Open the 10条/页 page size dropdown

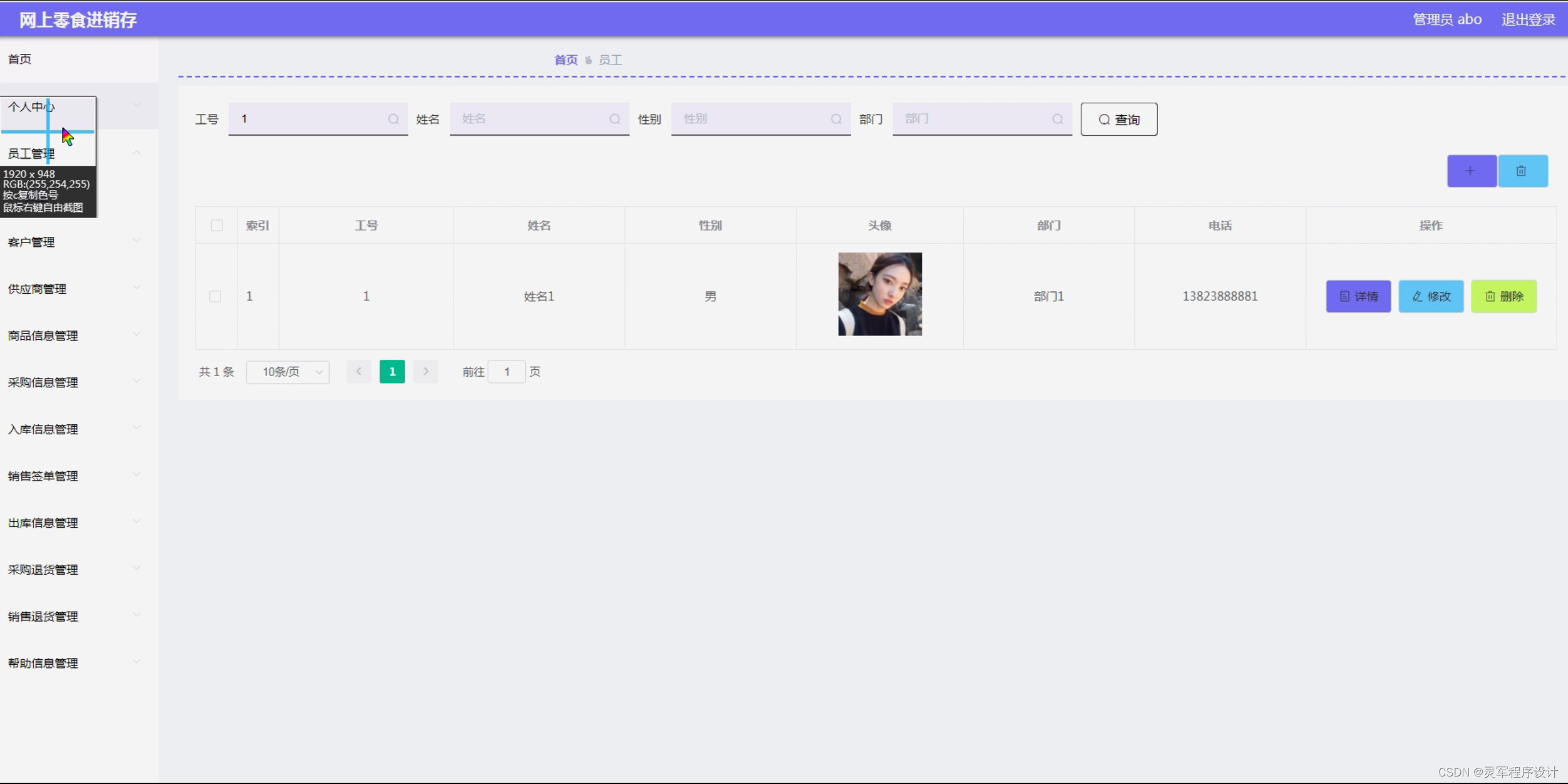(288, 372)
